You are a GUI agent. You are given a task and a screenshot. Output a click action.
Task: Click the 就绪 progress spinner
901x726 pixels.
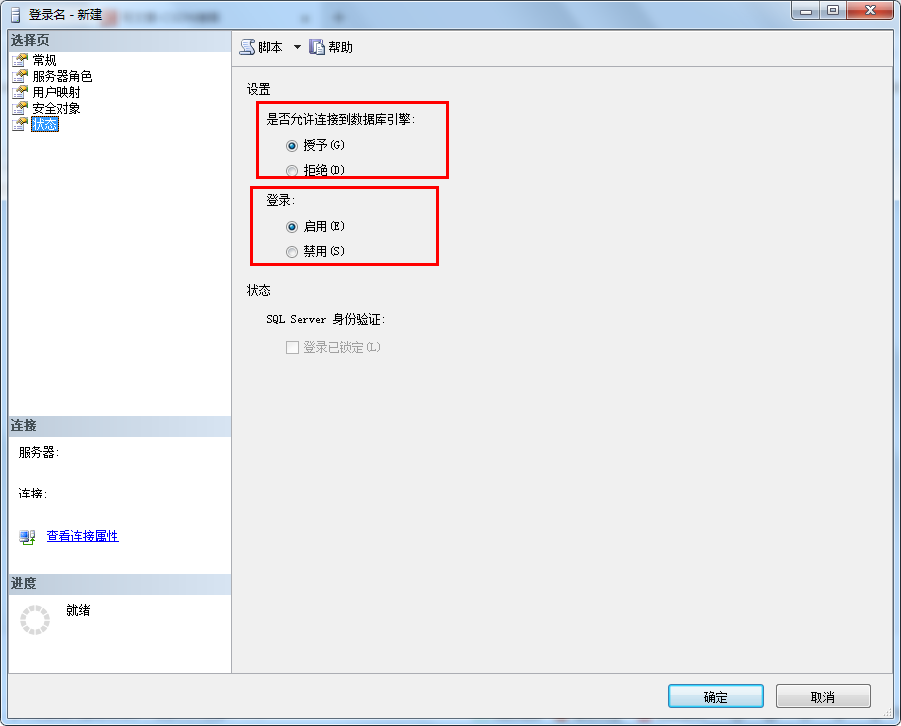[35, 620]
